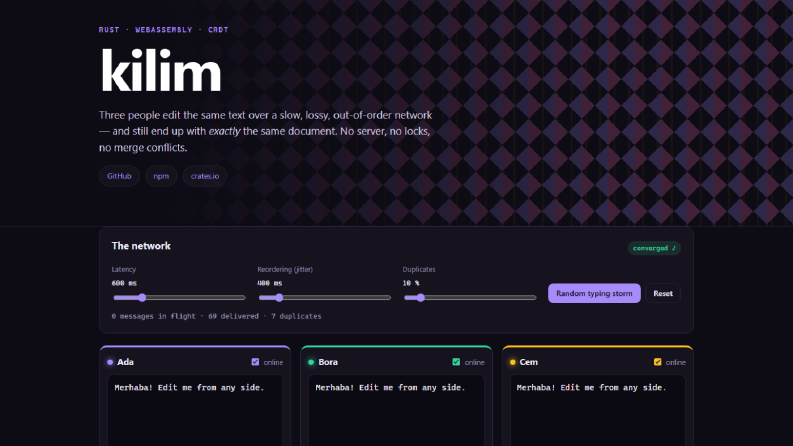793x446 pixels.
Task: Adjust the Latency slider
Action: point(180,298)
